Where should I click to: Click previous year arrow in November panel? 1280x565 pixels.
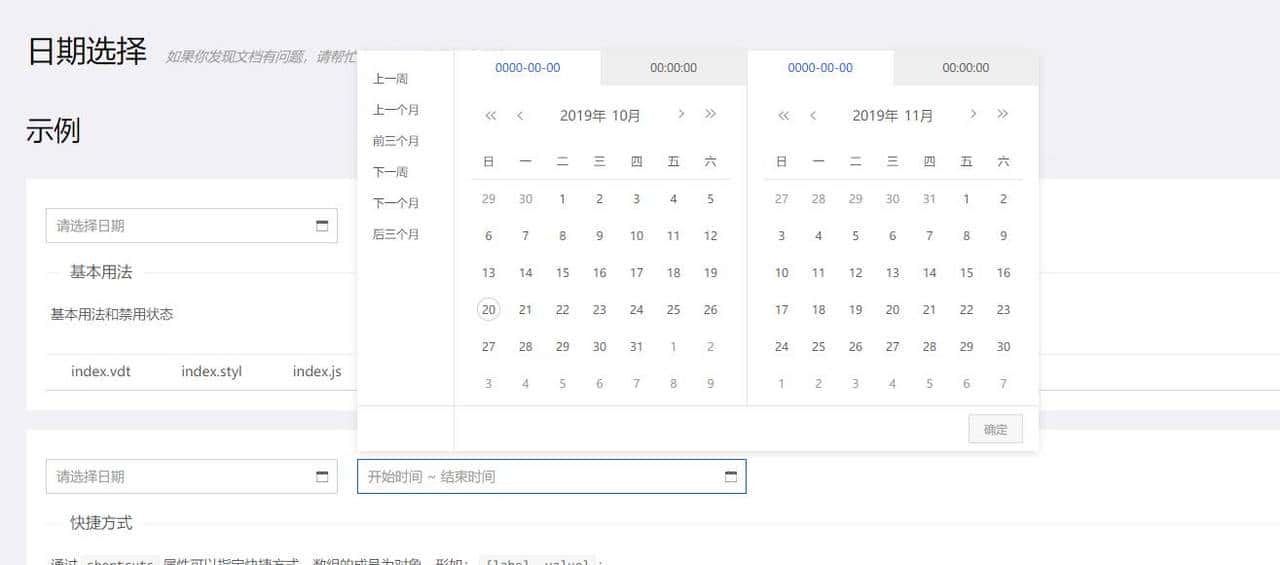point(783,115)
